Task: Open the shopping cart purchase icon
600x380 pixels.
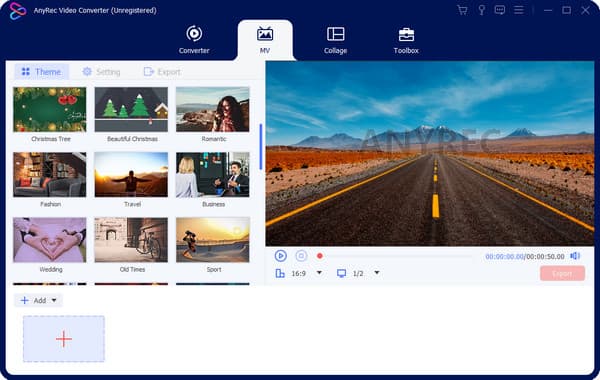Action: pos(462,10)
